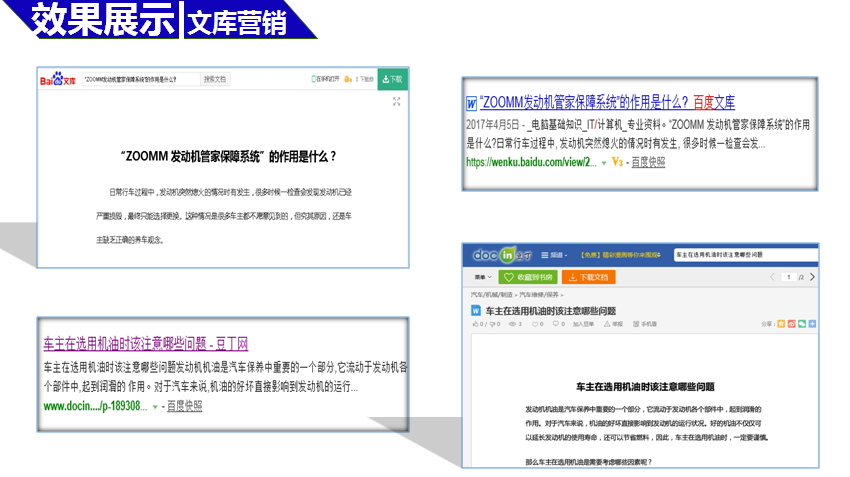
Task: Click the 手机看 mobile view icon
Action: pos(636,324)
